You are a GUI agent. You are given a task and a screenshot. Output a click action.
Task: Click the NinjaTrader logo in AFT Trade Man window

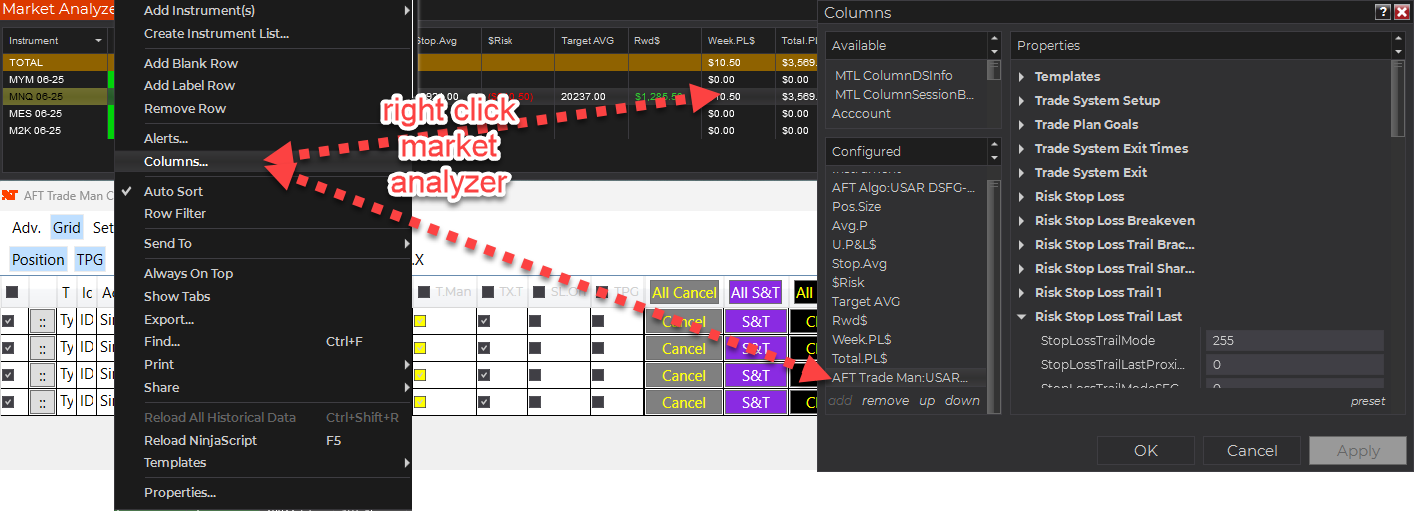point(9,195)
